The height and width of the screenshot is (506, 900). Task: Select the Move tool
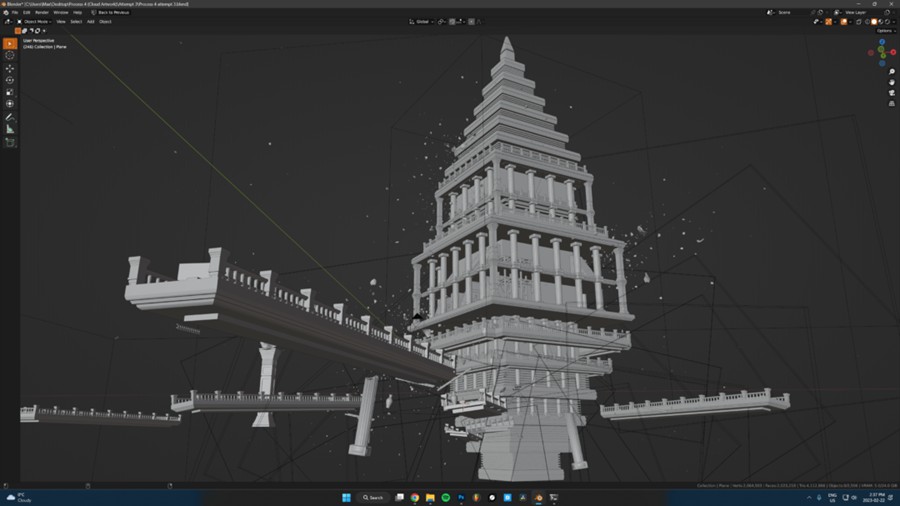pos(10,68)
